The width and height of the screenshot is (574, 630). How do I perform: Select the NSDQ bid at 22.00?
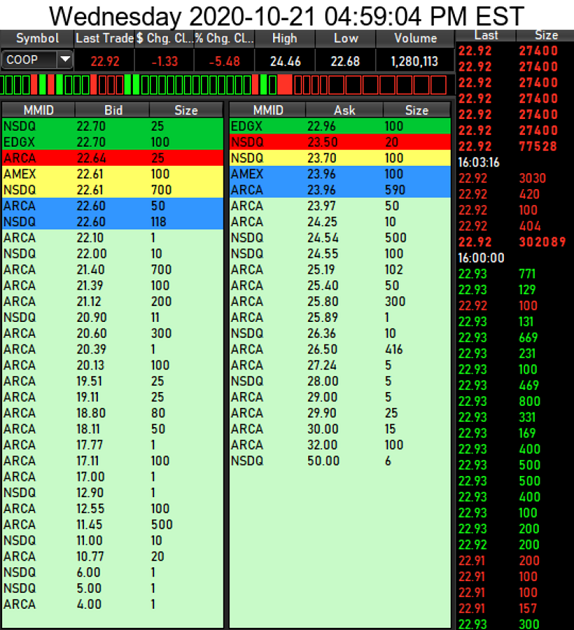[x=112, y=254]
